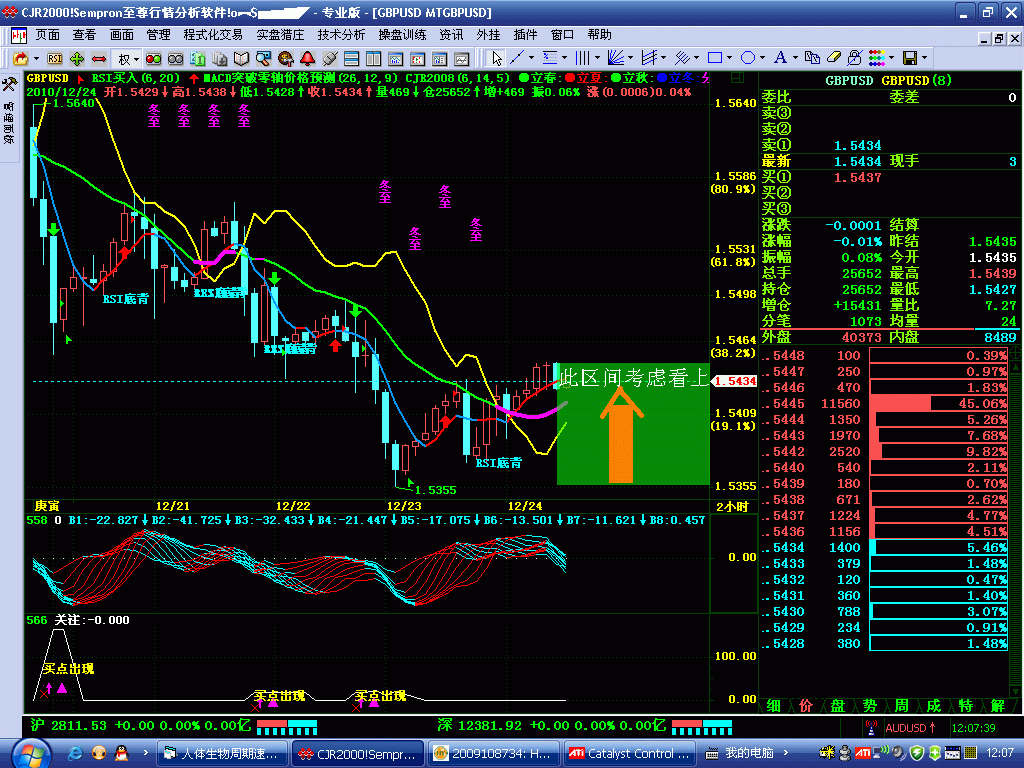
Task: Open the 程式化交易 menu
Action: tap(213, 35)
